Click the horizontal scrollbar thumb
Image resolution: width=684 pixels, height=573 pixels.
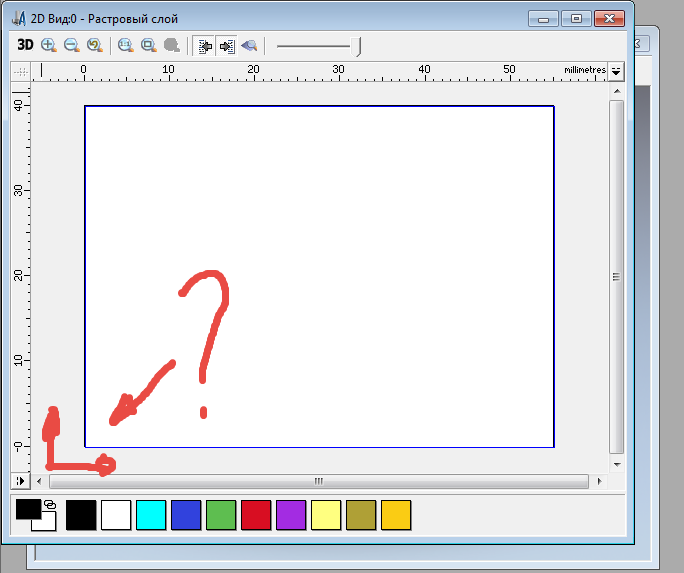click(319, 481)
